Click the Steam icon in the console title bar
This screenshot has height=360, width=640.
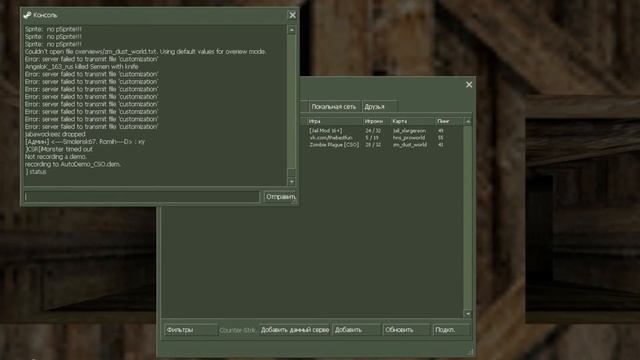[27, 15]
